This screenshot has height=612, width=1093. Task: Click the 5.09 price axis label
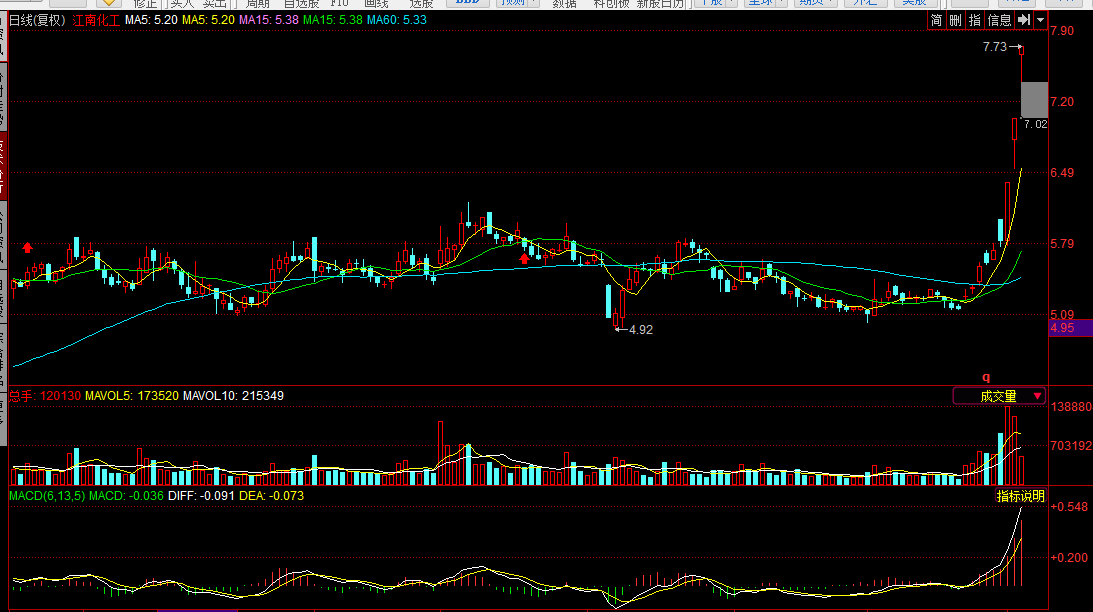tap(1062, 315)
